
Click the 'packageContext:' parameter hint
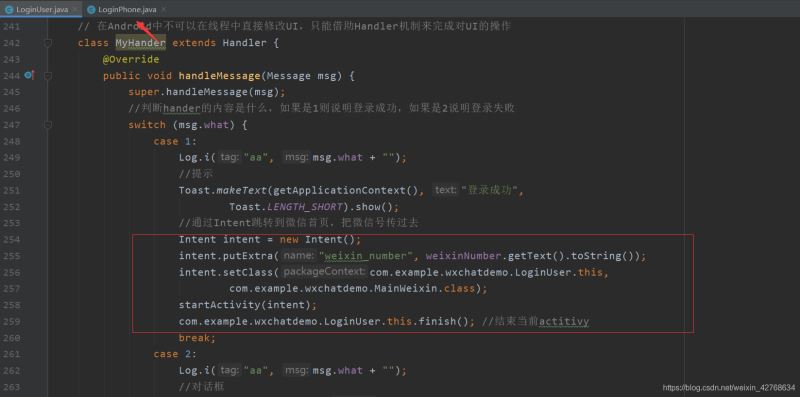324,272
